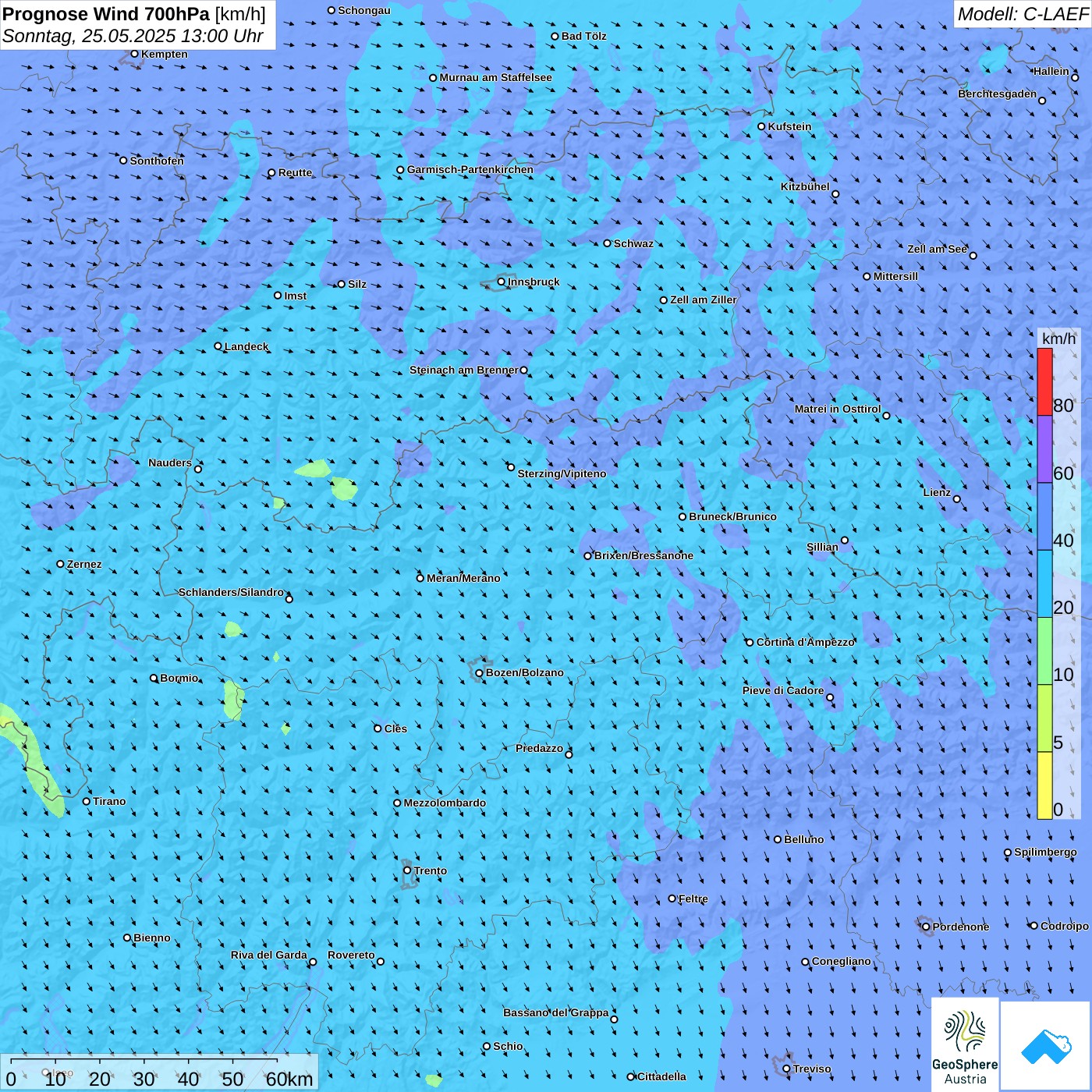Click the GeoSphere Austria logo
Viewport: 1092px width, 1092px height.
(965, 1044)
